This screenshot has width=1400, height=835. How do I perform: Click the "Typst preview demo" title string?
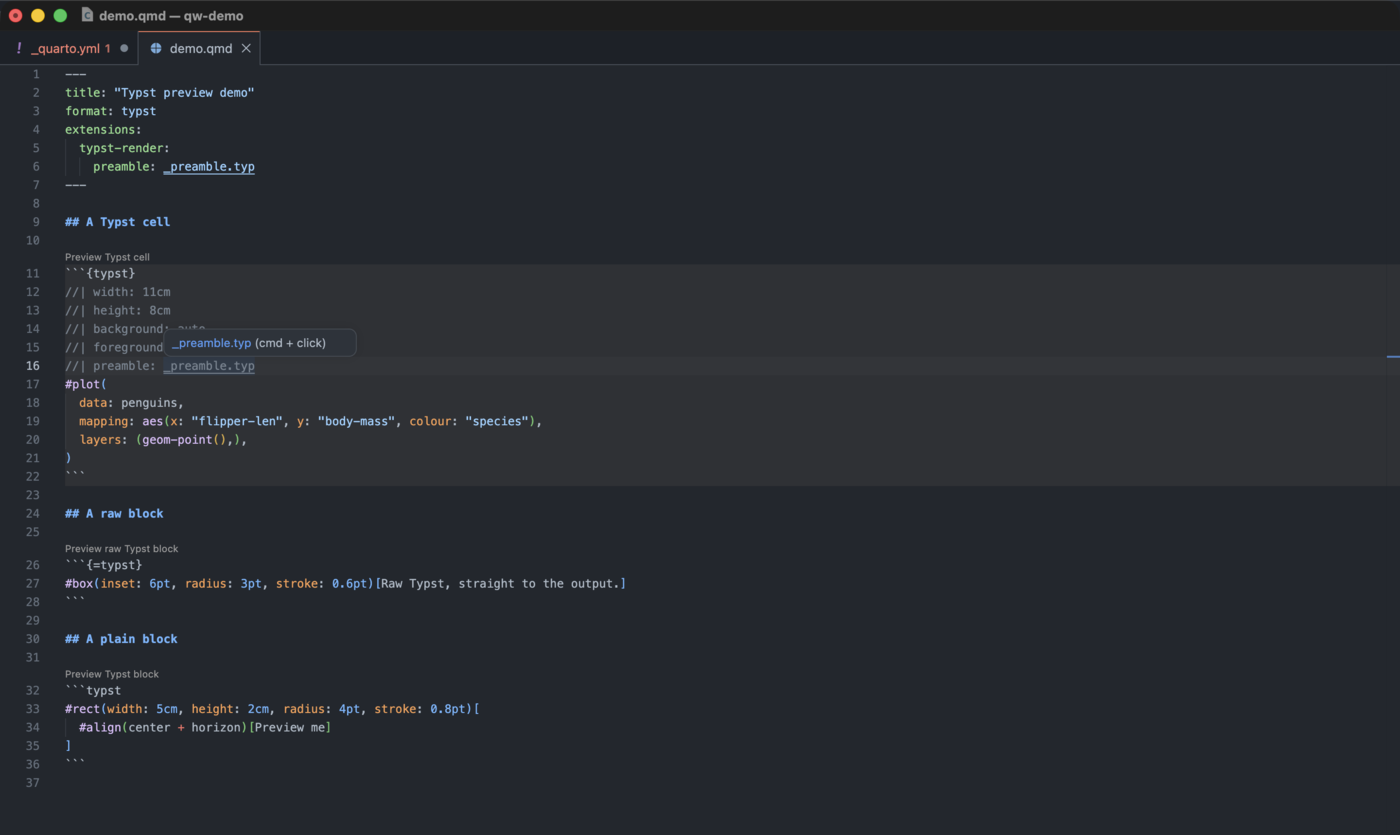pyautogui.click(x=184, y=93)
